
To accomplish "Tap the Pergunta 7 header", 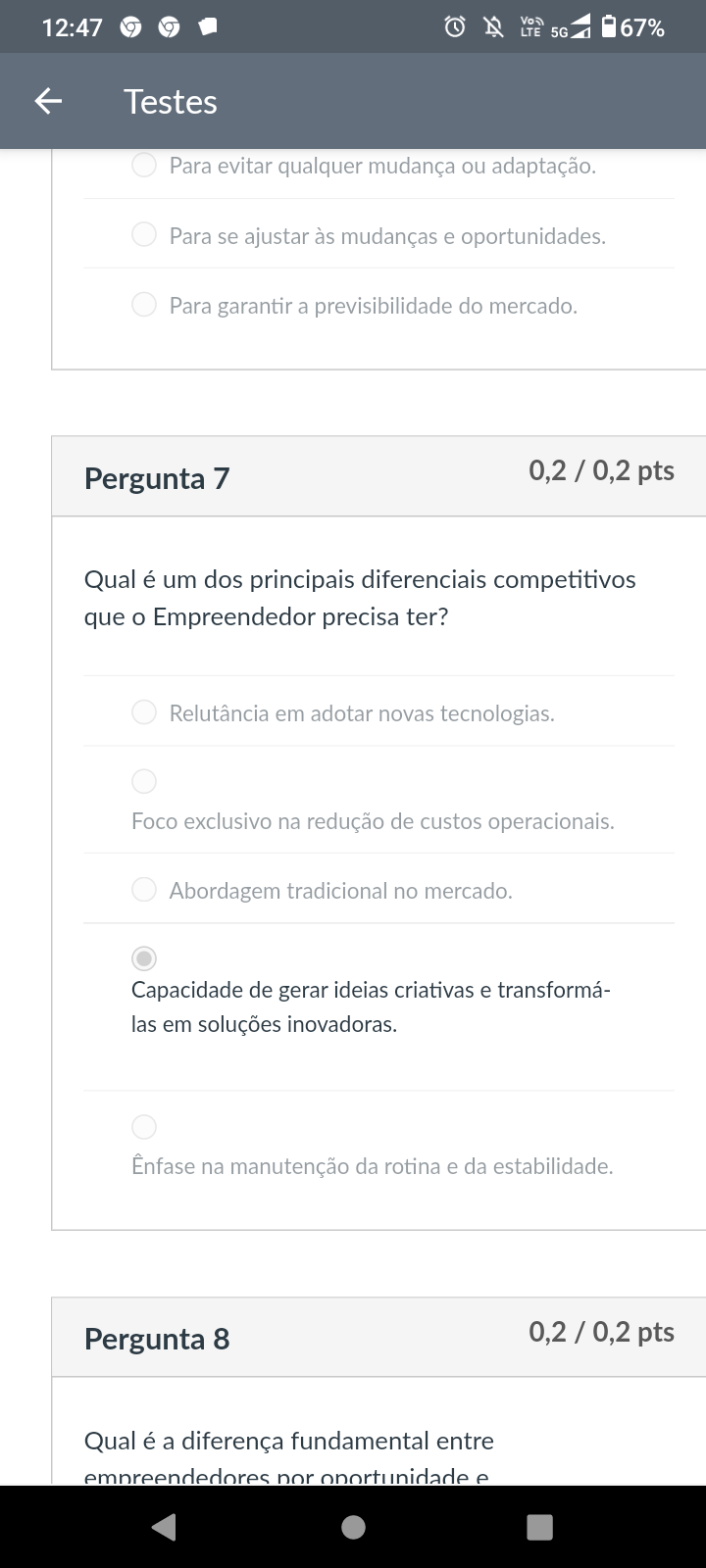I will [157, 478].
